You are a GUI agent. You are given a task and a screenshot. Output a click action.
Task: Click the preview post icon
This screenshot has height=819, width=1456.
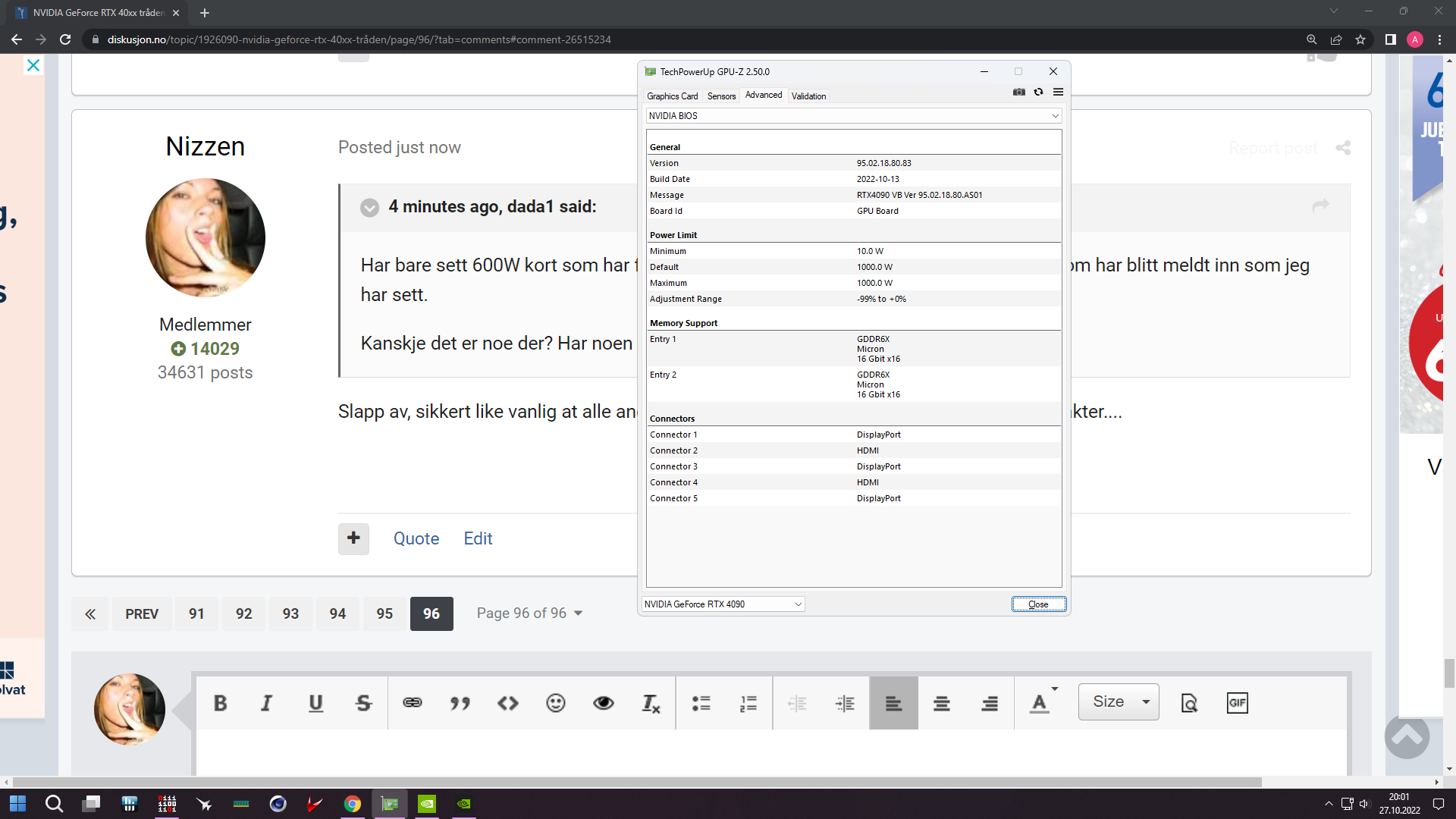(x=1189, y=703)
